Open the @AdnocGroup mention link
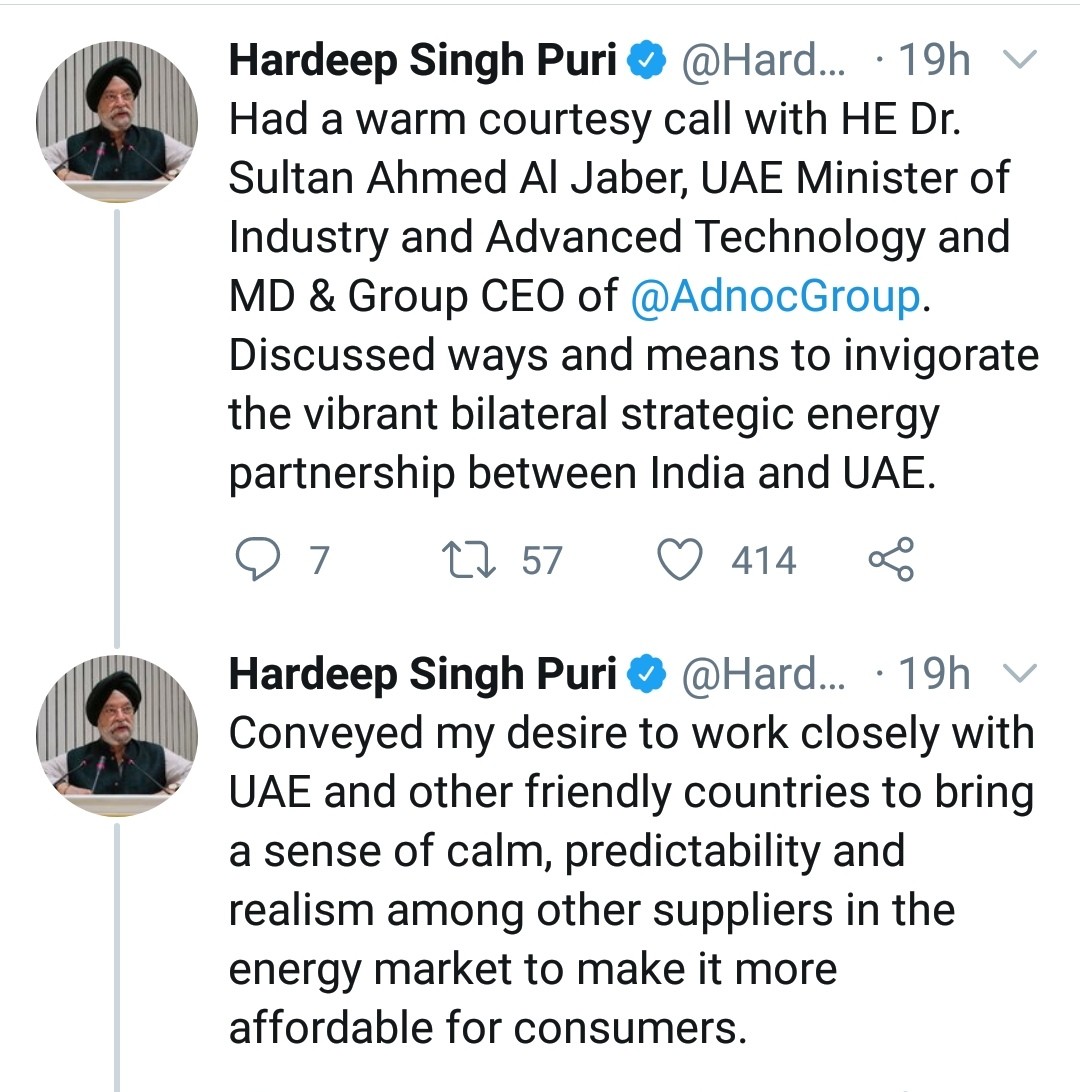Screen dimensions: 1080x1092 tap(774, 297)
